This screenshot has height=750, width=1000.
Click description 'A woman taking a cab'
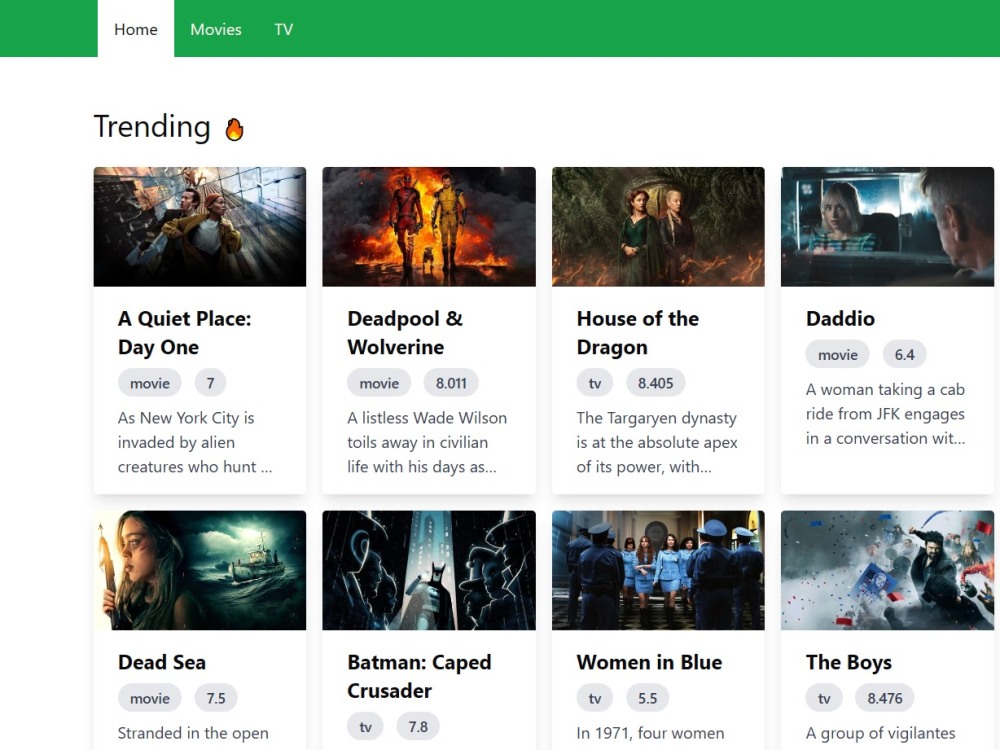point(885,413)
